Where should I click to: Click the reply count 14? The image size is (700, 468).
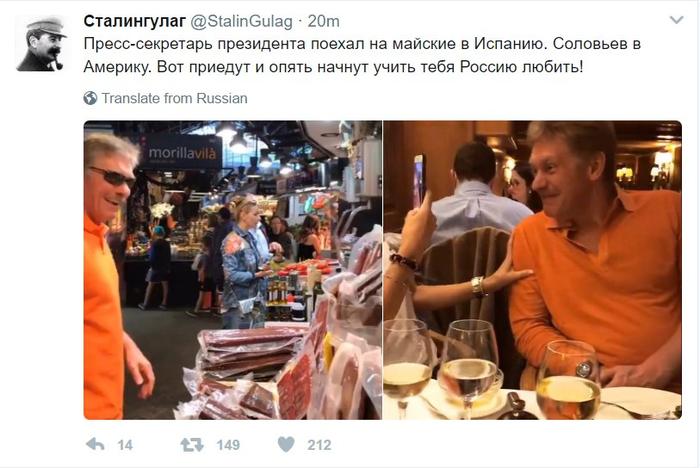125,445
